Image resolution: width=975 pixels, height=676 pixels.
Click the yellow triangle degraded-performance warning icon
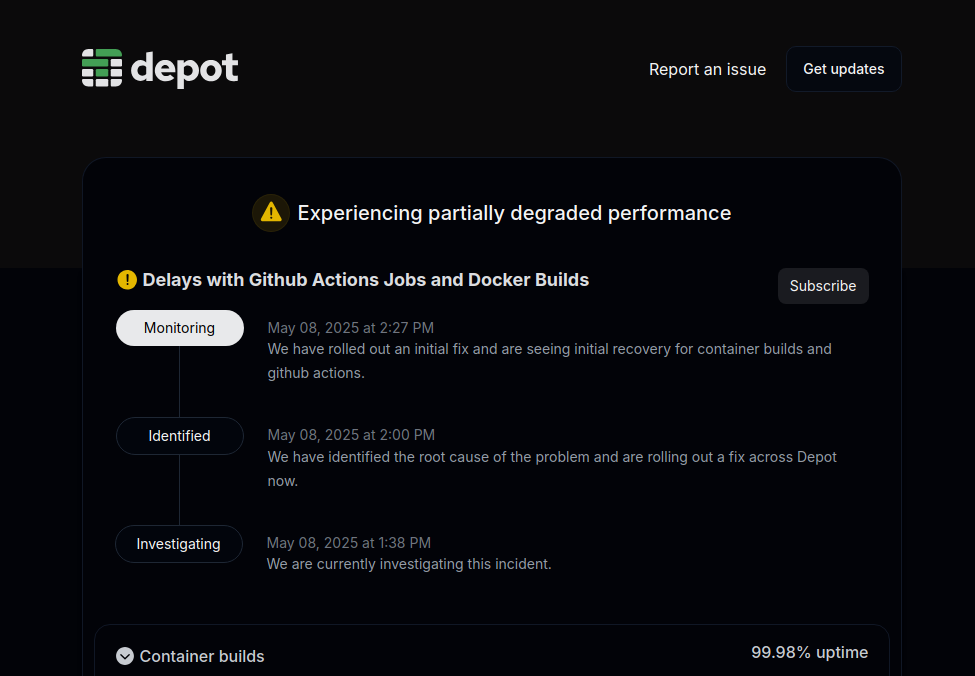coord(270,213)
